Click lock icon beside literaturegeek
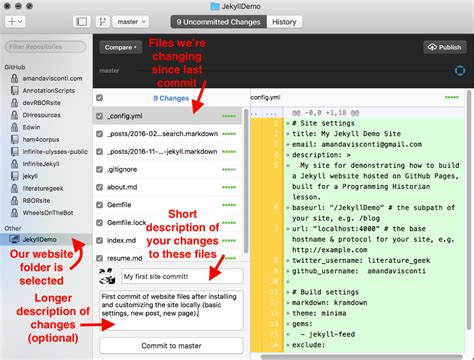The image size is (474, 360). point(14,188)
